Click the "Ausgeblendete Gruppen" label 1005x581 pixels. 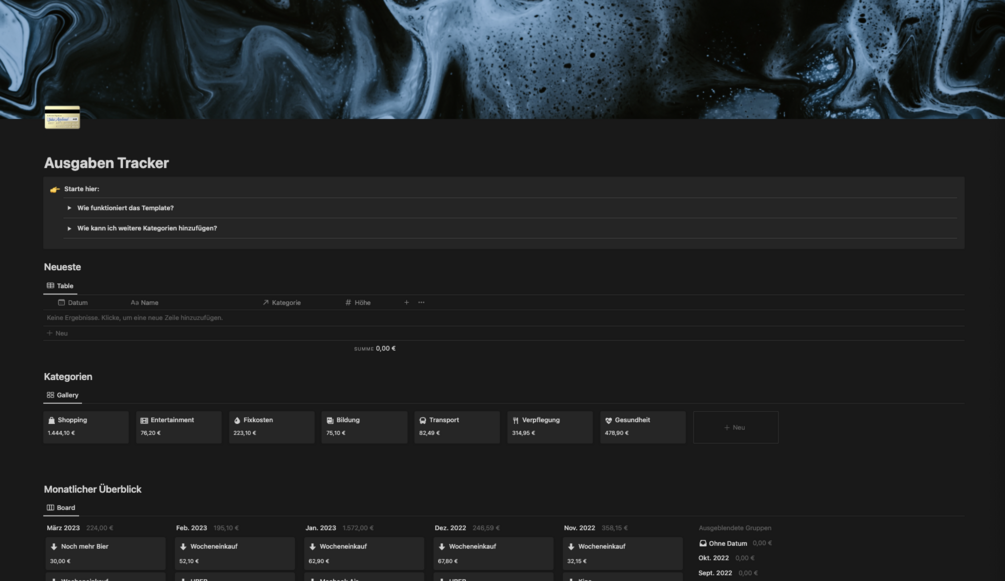[735, 528]
